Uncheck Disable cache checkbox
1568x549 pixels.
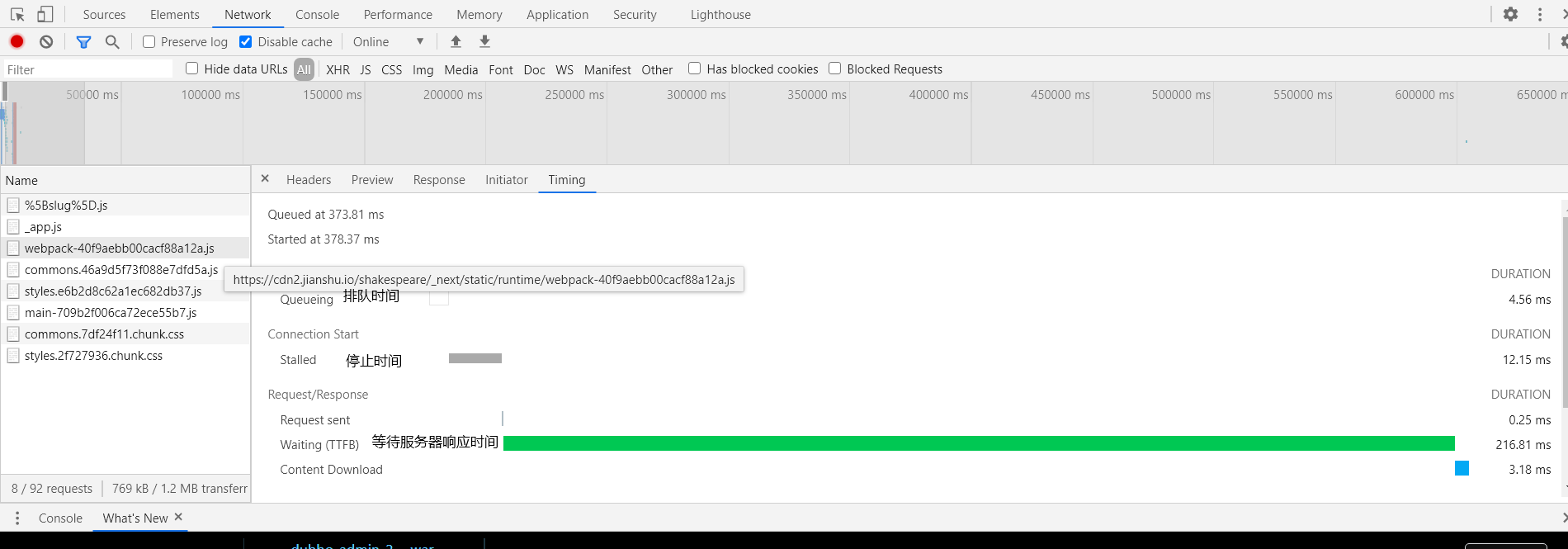tap(245, 41)
